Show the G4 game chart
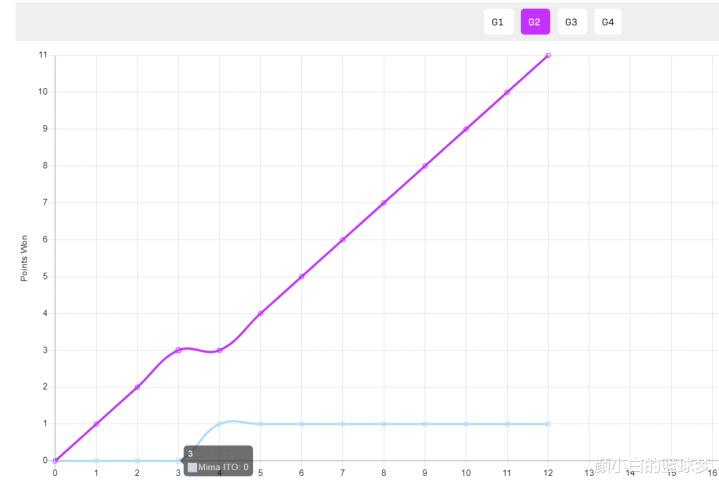This screenshot has width=719, height=484. tap(608, 22)
